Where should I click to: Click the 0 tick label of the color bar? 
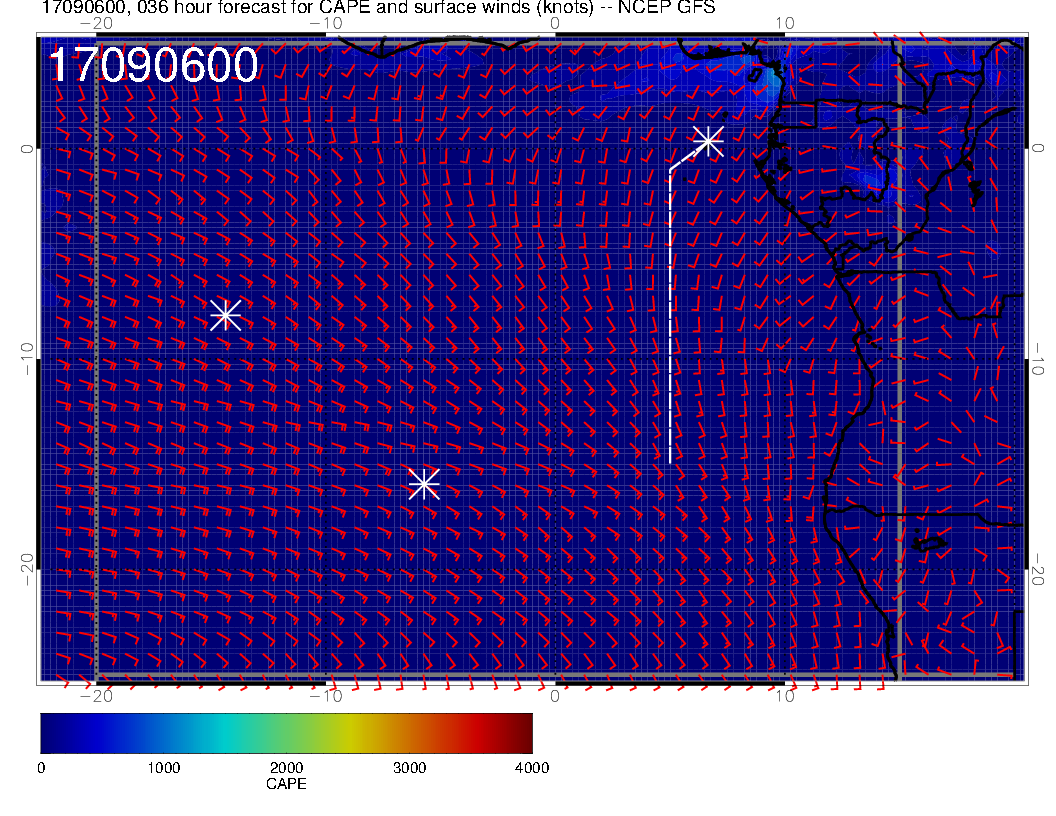coord(41,768)
